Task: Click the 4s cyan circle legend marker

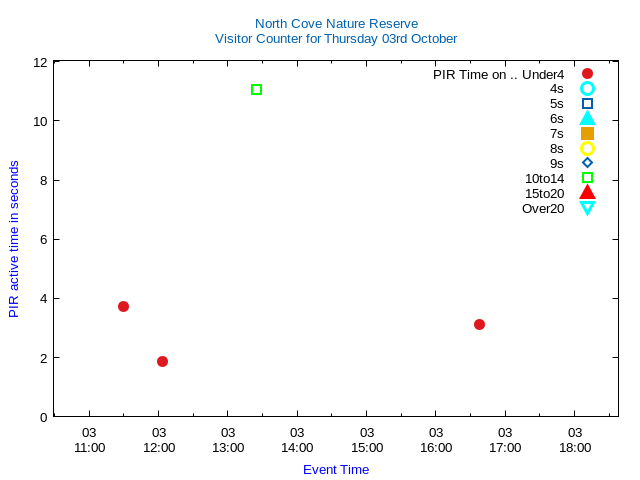Action: [x=587, y=89]
